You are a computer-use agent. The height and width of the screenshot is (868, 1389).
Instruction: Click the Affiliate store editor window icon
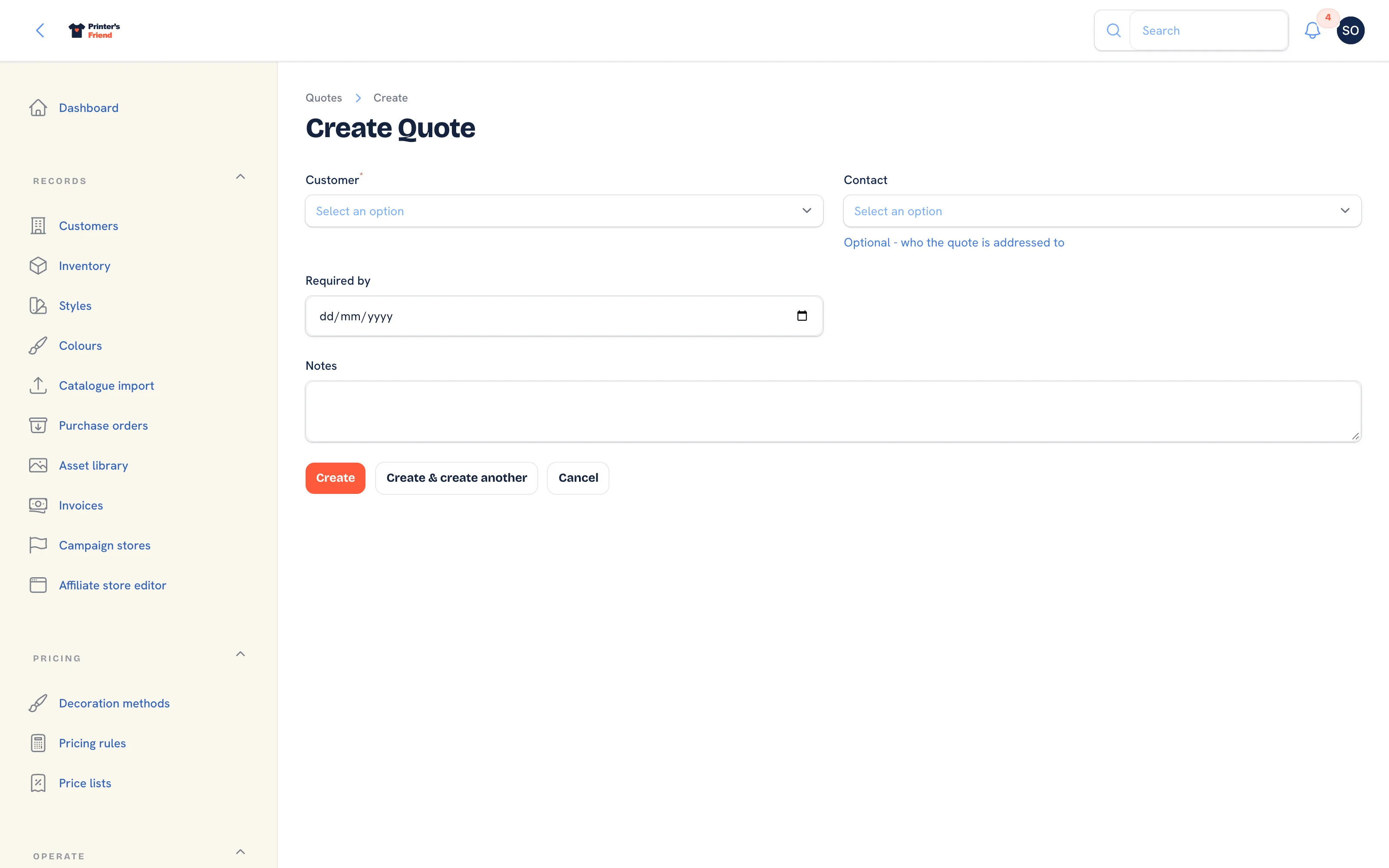(39, 585)
